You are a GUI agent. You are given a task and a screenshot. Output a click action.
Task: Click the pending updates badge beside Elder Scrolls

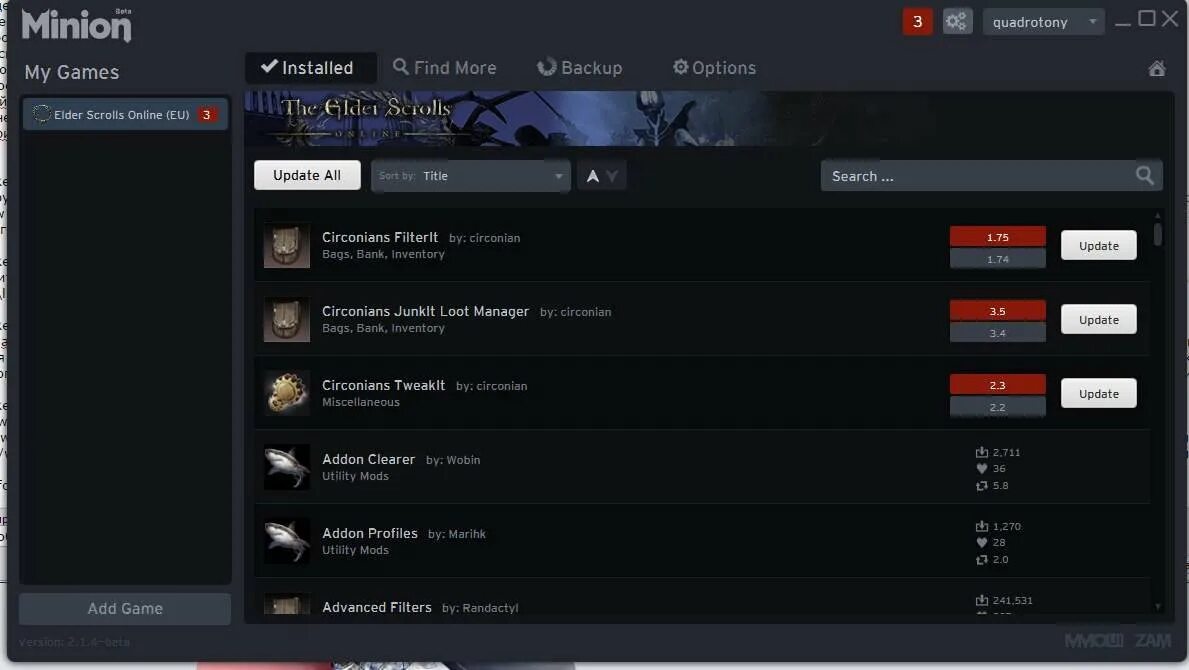coord(206,114)
